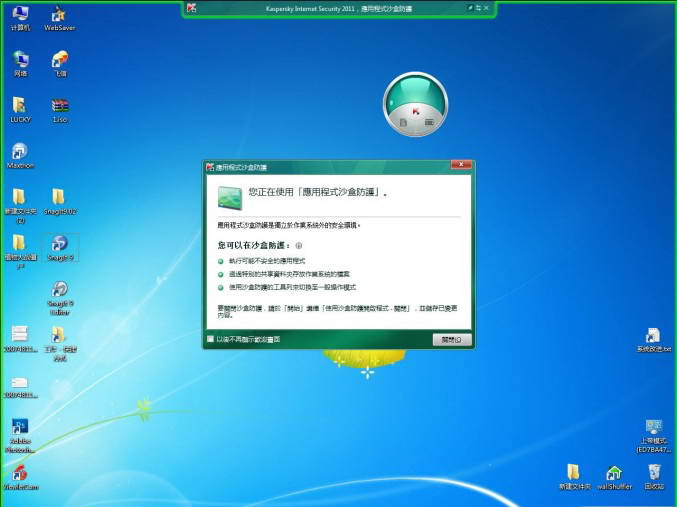677x507 pixels.
Task: Select the Adobe Photoshop shortcut icon
Action: pos(20,435)
